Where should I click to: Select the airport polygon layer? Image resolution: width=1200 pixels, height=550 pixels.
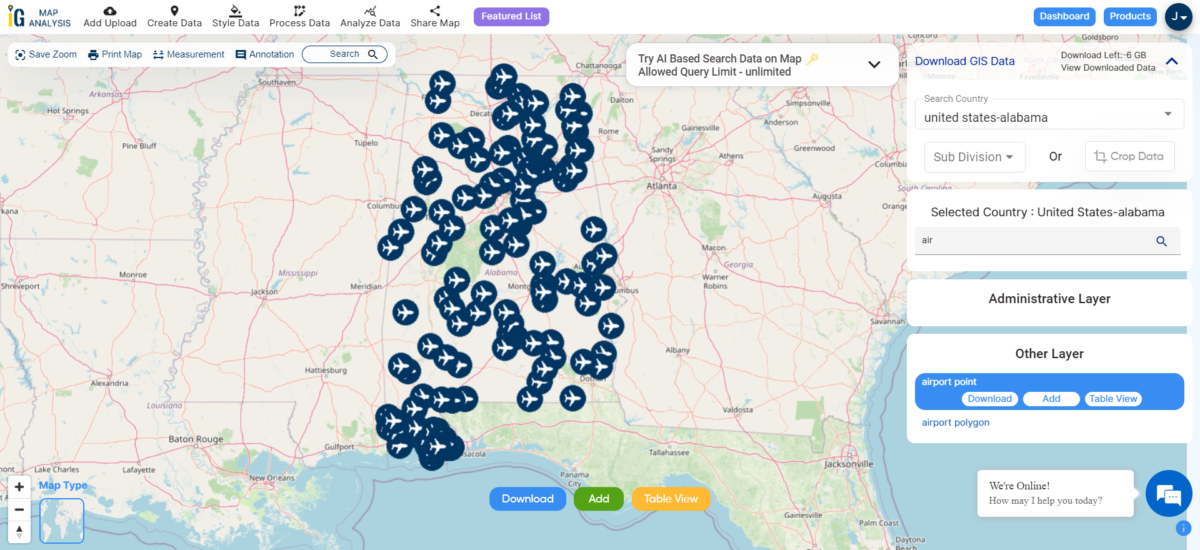(x=955, y=422)
